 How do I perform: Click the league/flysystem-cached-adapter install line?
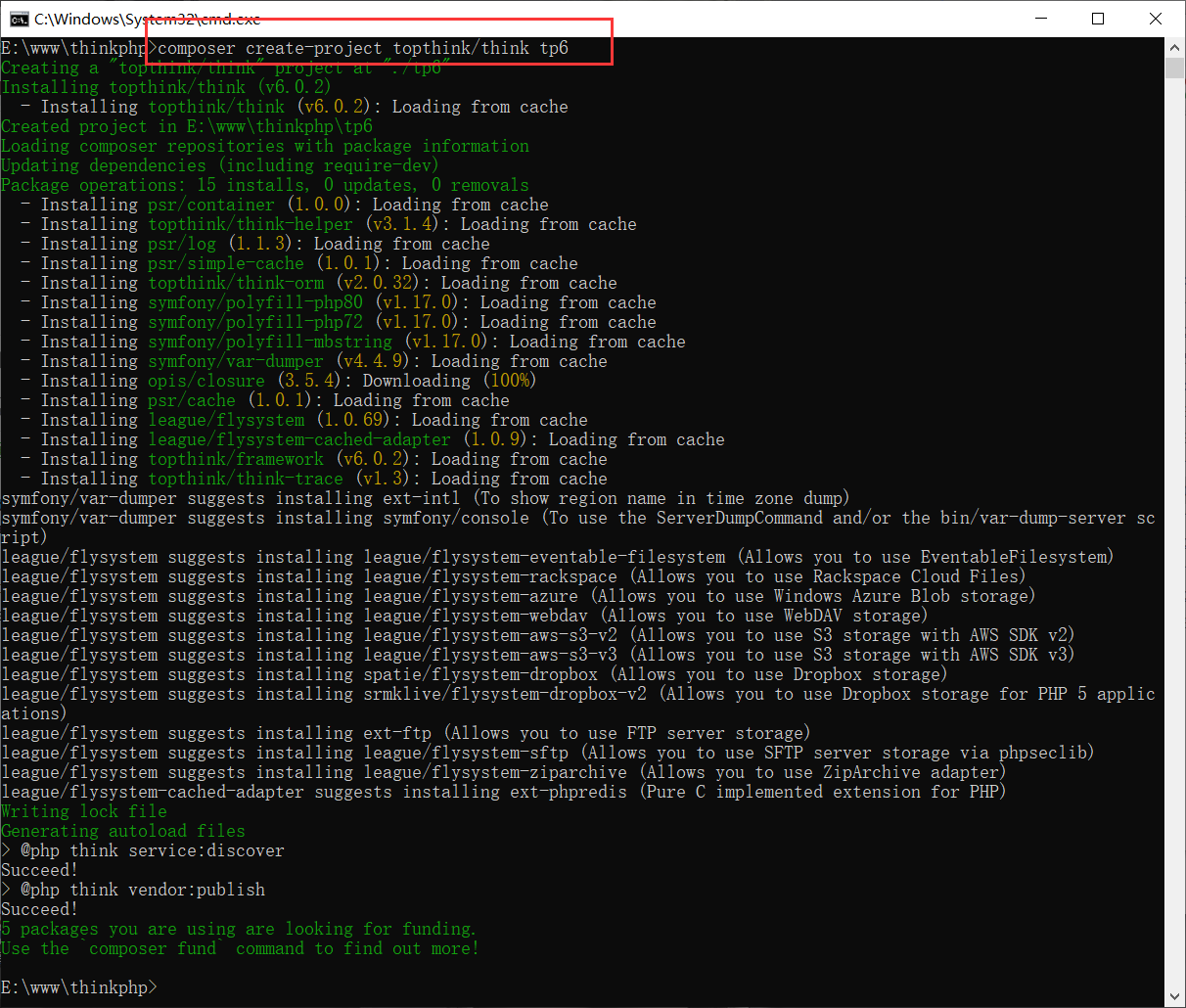coord(373,439)
